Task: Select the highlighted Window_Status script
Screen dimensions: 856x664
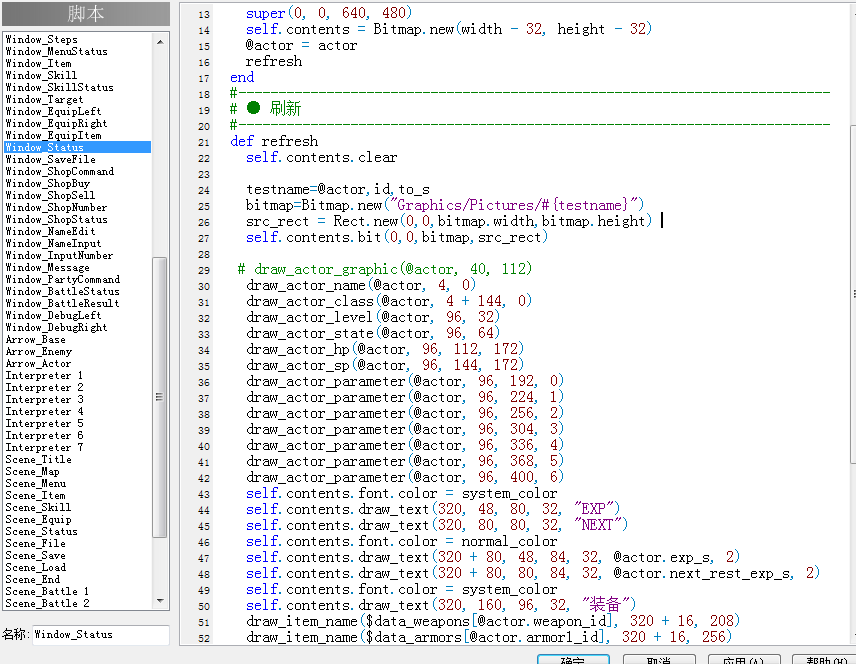Action: tap(78, 147)
